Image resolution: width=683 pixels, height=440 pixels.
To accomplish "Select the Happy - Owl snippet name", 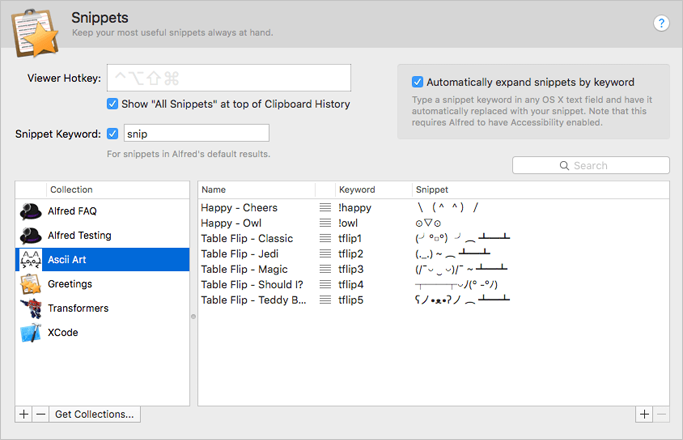I will pos(231,223).
